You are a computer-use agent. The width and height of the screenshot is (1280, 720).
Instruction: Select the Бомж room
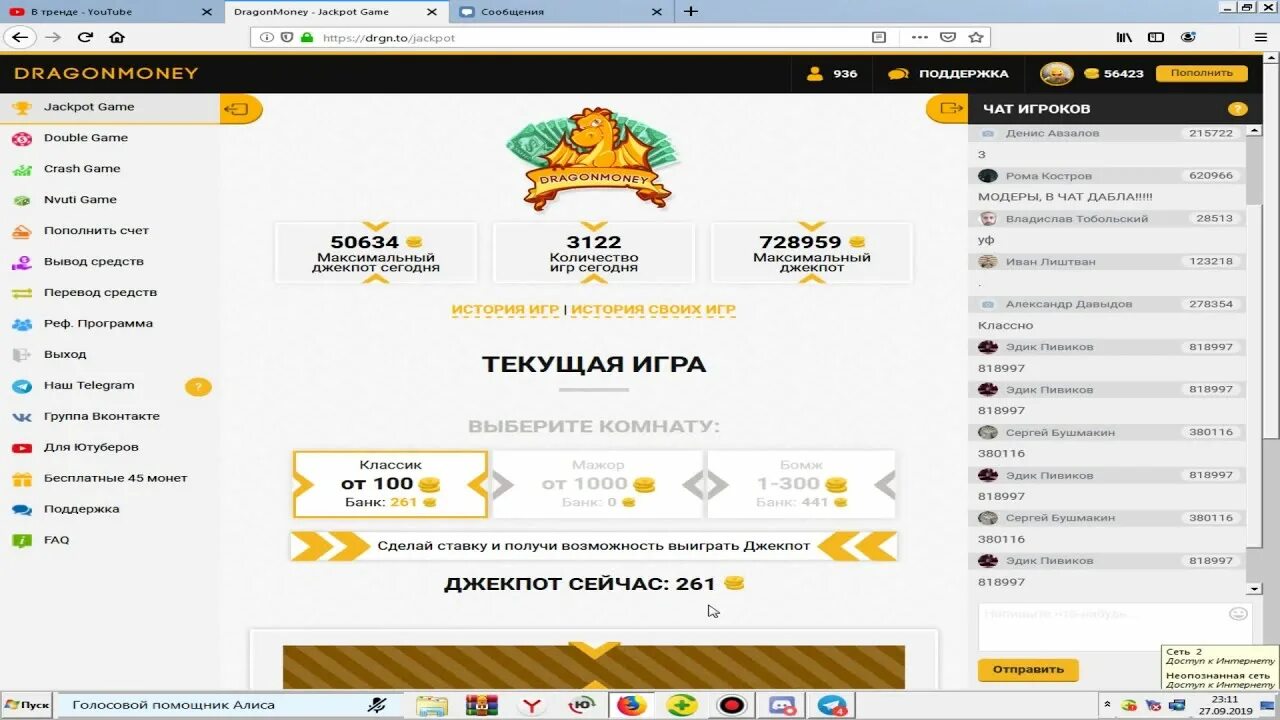801,484
